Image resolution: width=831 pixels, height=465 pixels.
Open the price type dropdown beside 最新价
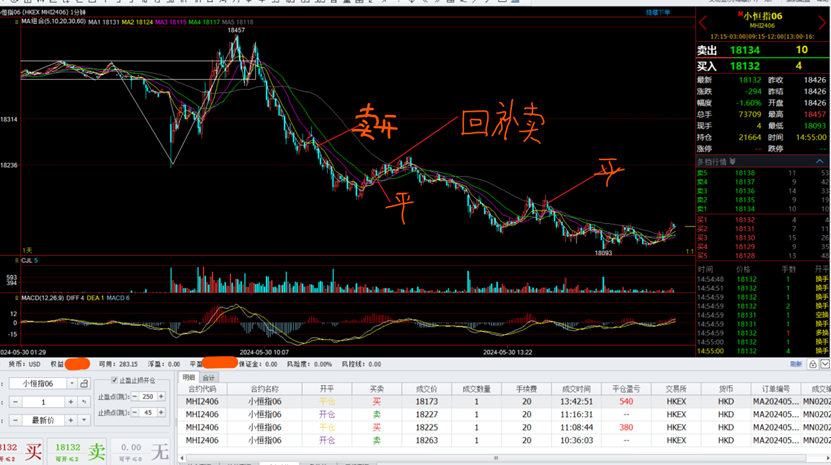[x=84, y=420]
